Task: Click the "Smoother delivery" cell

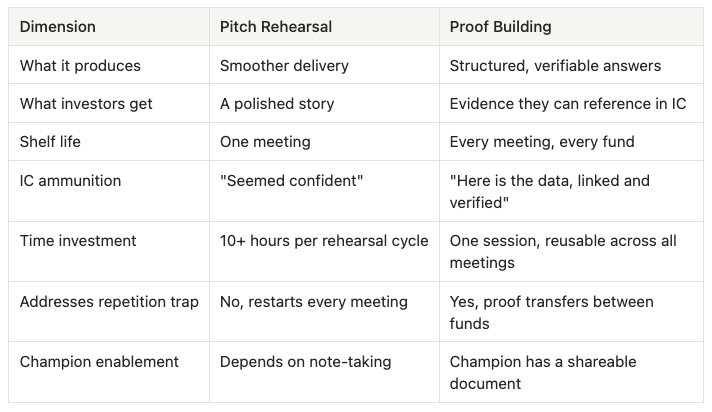Action: (284, 66)
